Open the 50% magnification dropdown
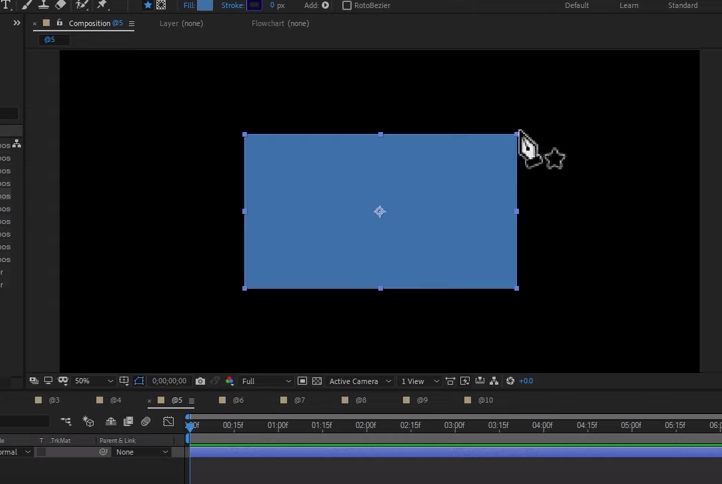 click(93, 381)
